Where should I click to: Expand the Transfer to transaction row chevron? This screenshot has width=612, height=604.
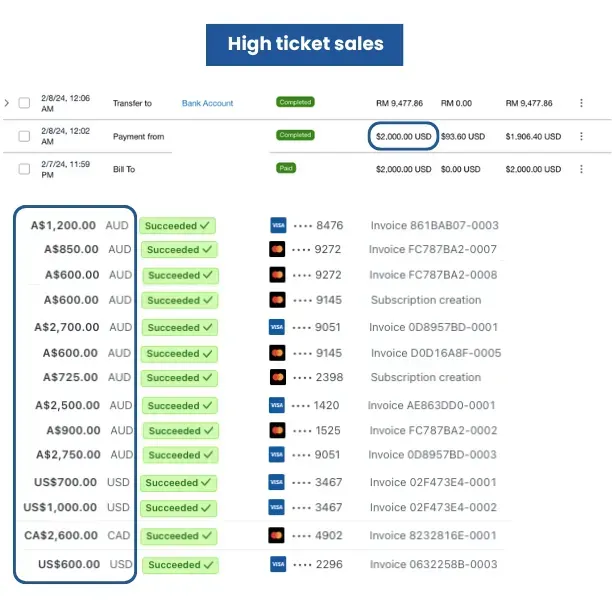click(x=7, y=103)
